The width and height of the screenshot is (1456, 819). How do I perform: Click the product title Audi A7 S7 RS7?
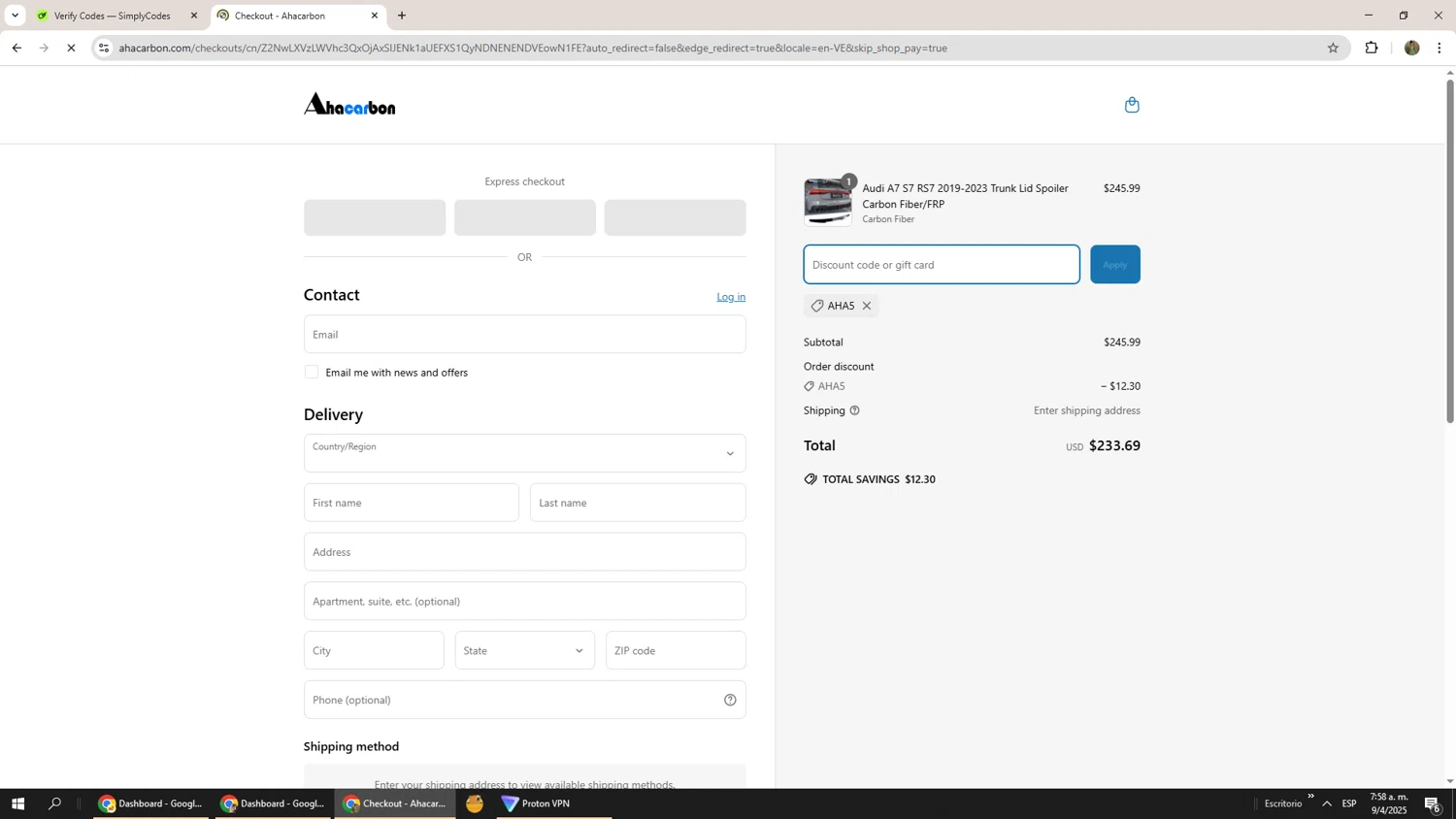point(966,196)
